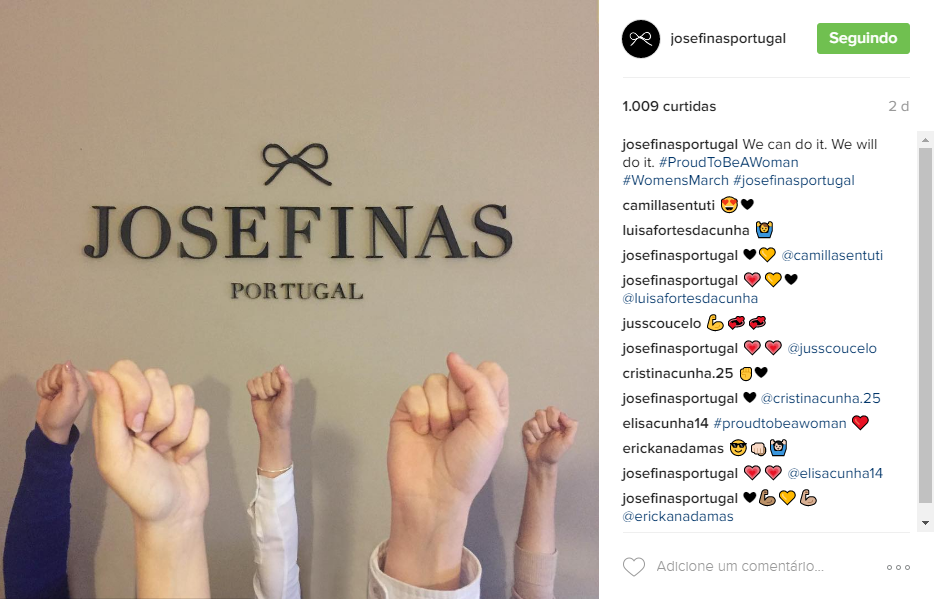Viewport: 934px width, 599px height.
Task: Click the comments scrollbar down arrow
Action: click(925, 523)
